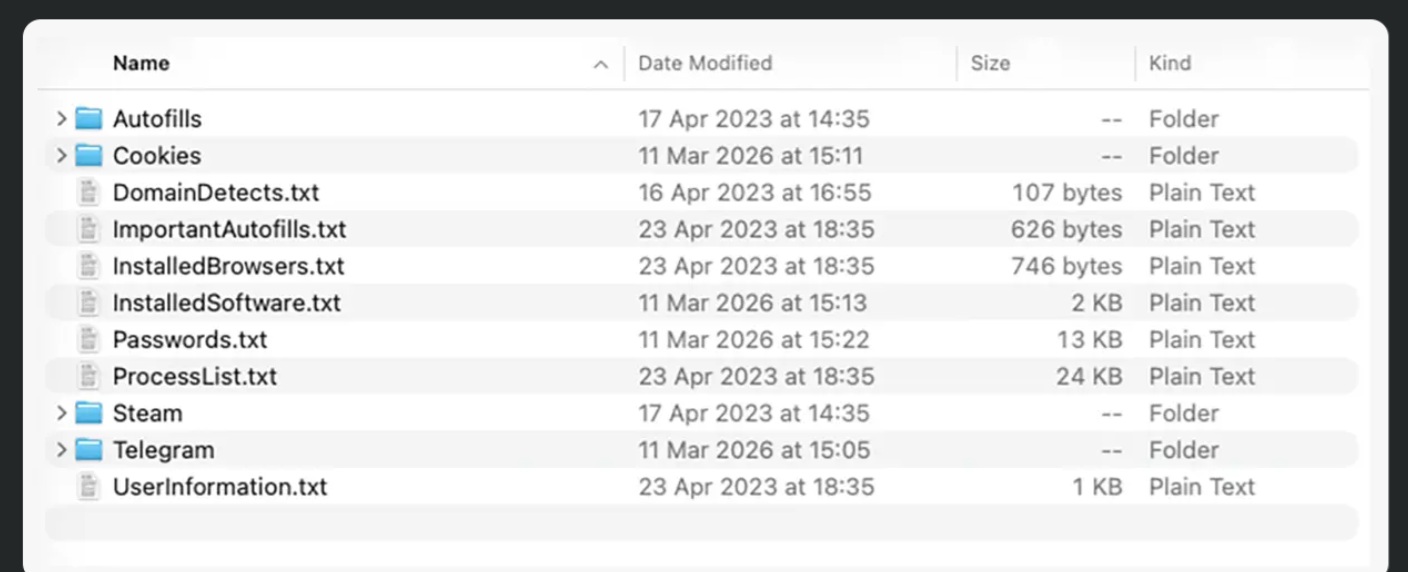The image size is (1408, 572).
Task: Select the Passwords.txt file icon
Action: (x=89, y=340)
